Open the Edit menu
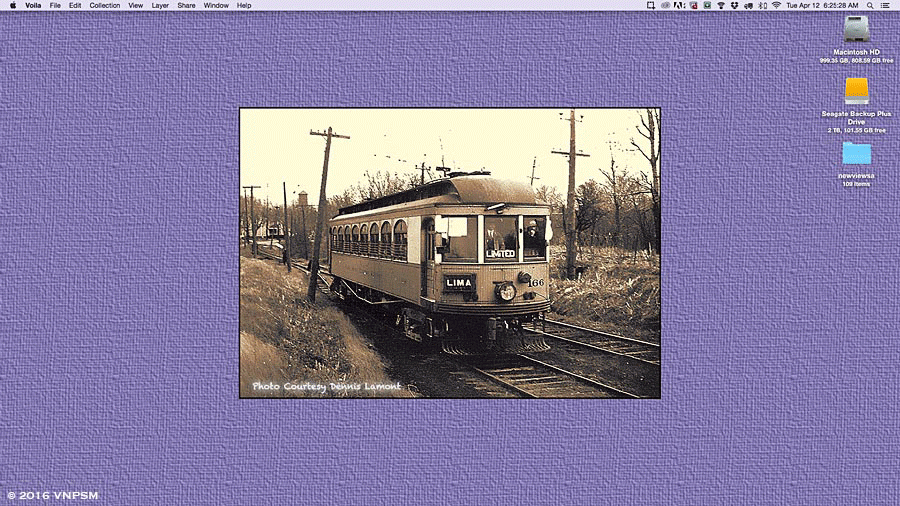 click(x=75, y=5)
